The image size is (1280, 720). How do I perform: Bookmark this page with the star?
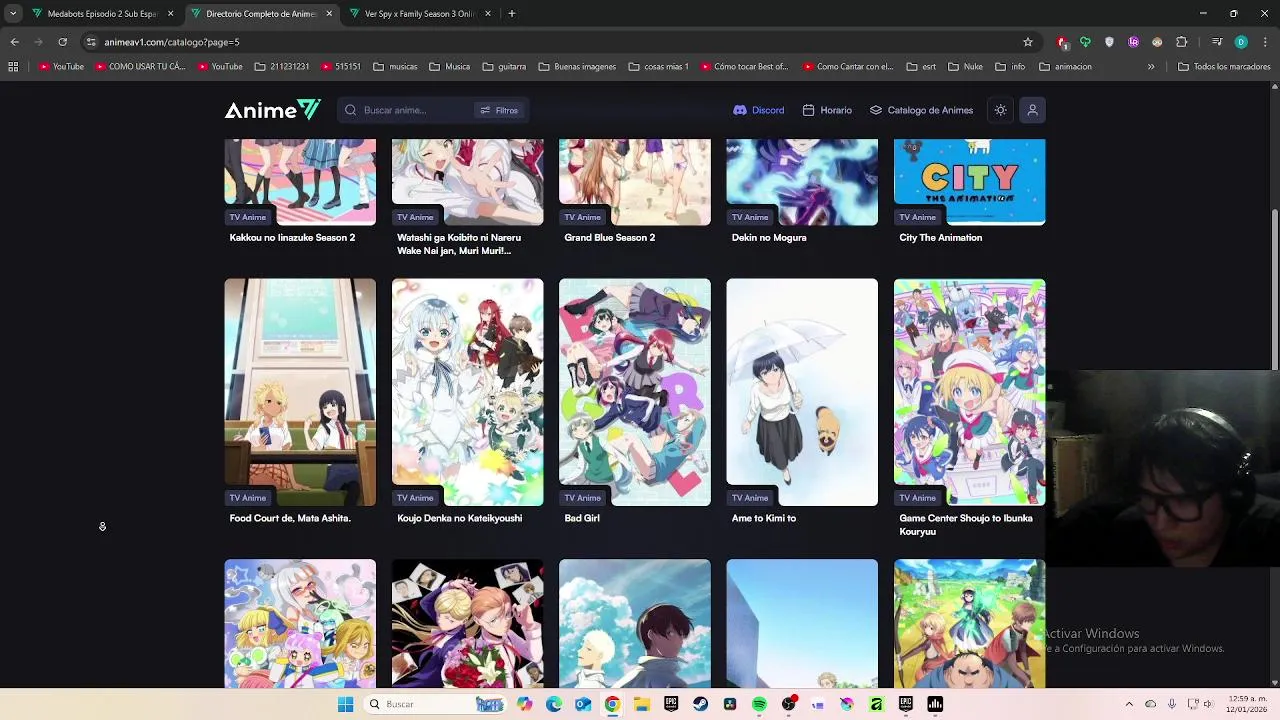click(1027, 42)
